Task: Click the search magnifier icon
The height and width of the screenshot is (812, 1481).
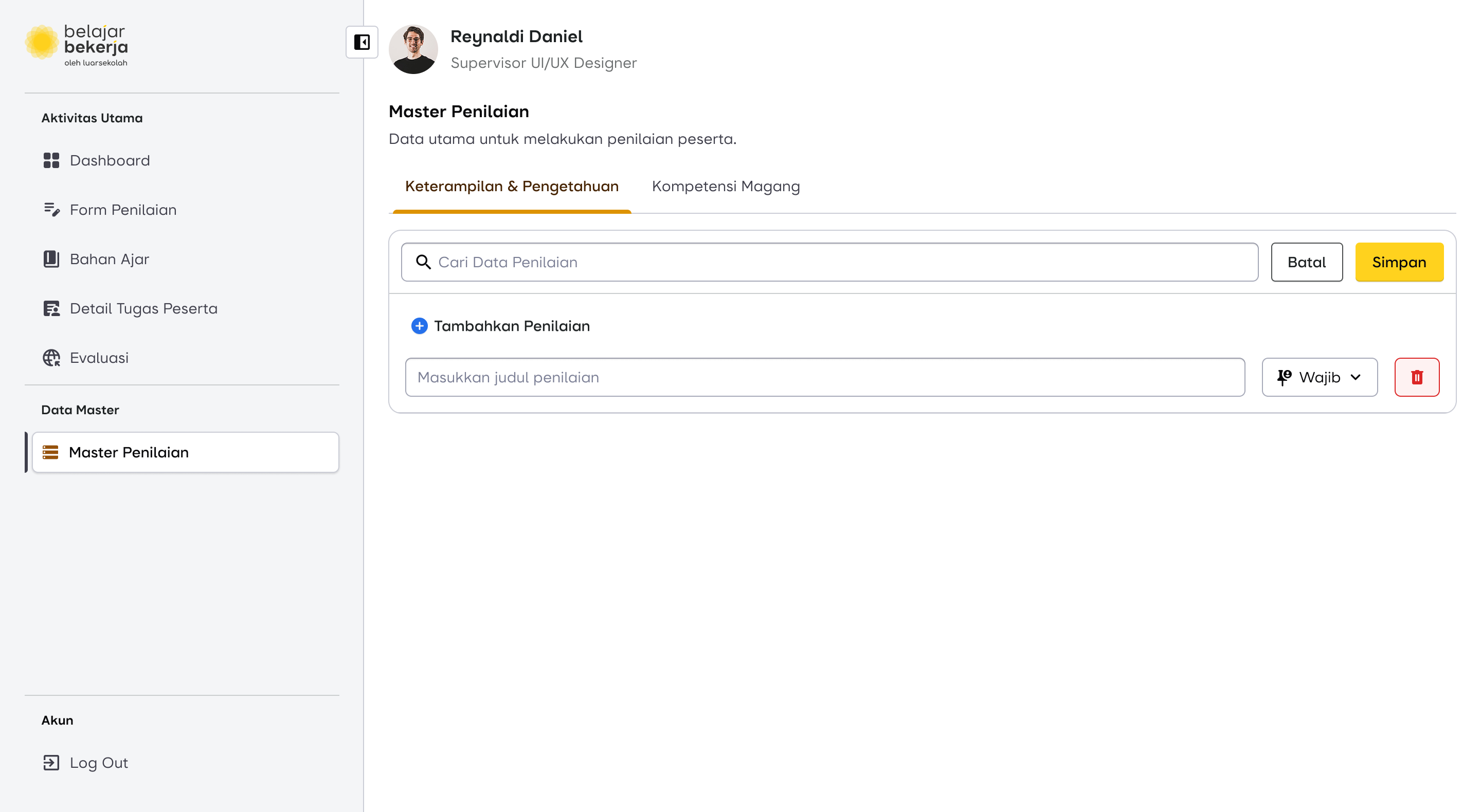Action: click(423, 262)
